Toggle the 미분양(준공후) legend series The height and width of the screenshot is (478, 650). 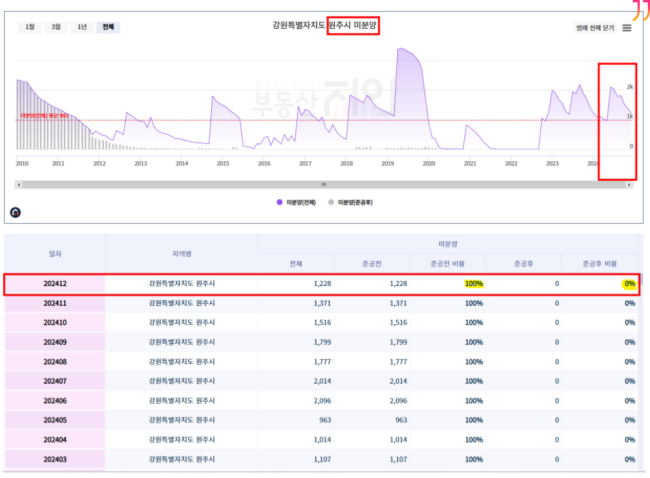point(350,202)
